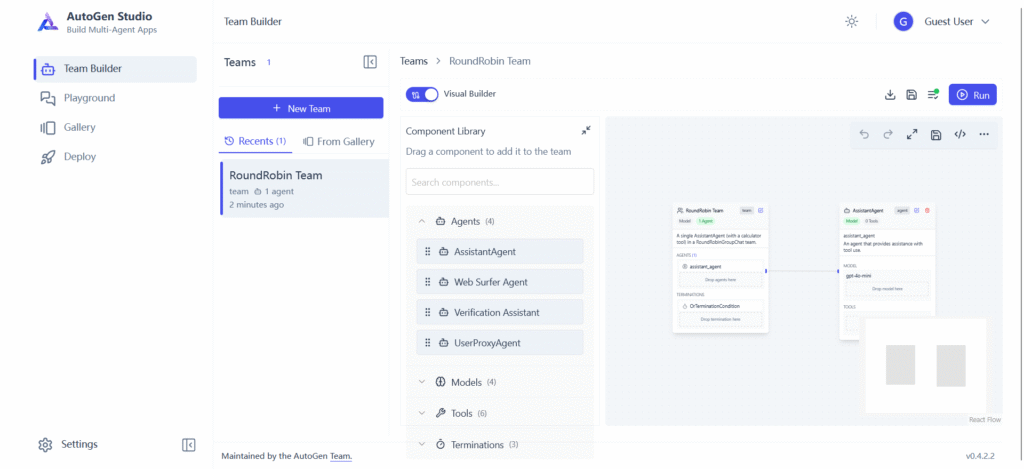The width and height of the screenshot is (1024, 469).
Task: Click assistant_agent in RoundRobin Team node
Action: tap(721, 267)
